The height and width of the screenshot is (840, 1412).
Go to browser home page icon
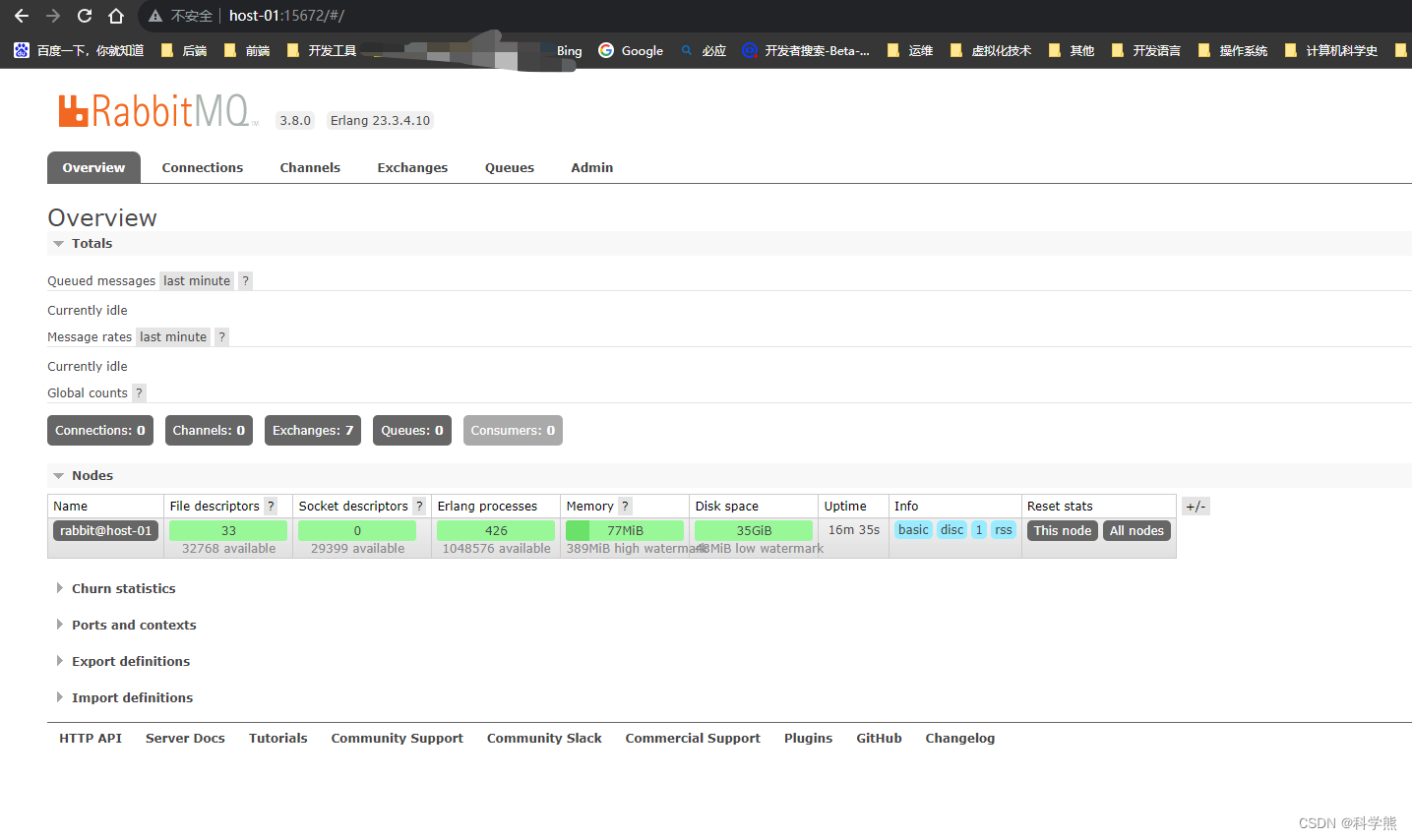[x=116, y=16]
